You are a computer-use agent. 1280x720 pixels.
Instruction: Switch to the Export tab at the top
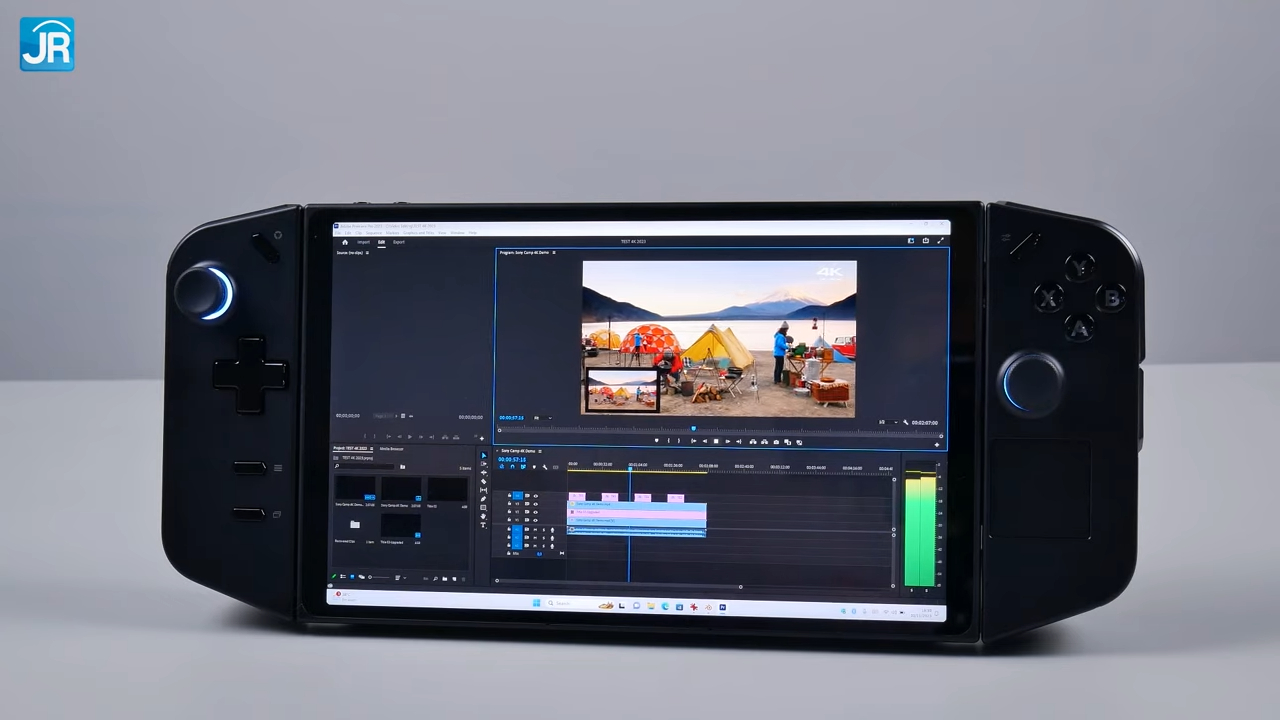click(398, 241)
